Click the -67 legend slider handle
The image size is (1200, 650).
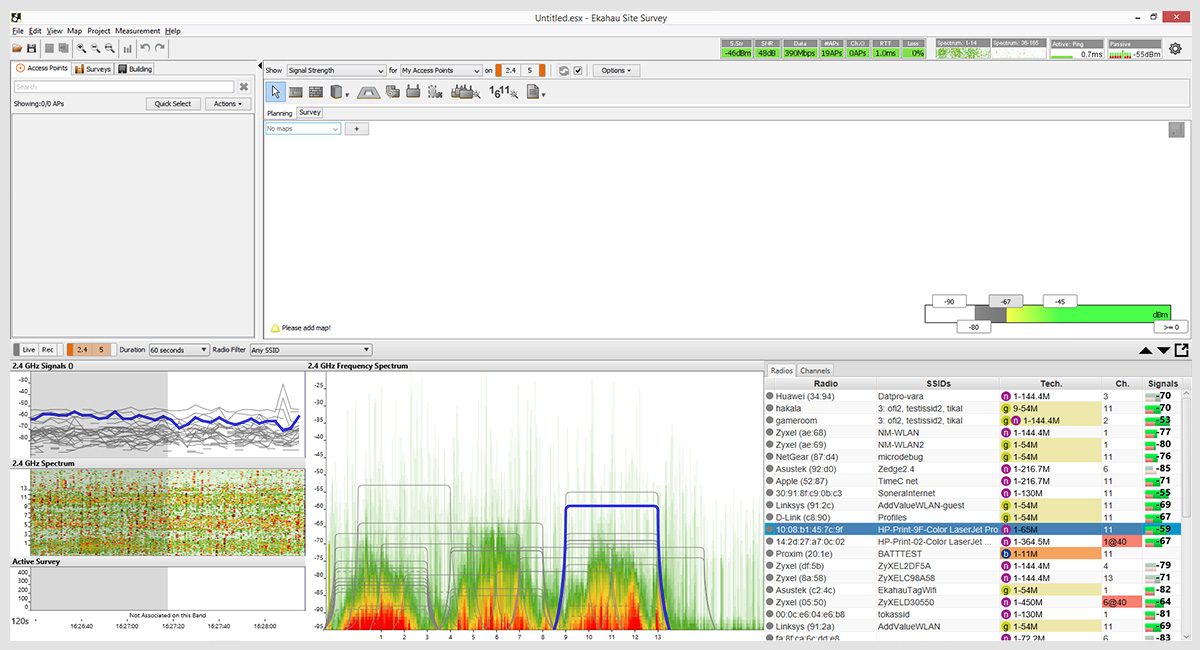click(x=1007, y=301)
